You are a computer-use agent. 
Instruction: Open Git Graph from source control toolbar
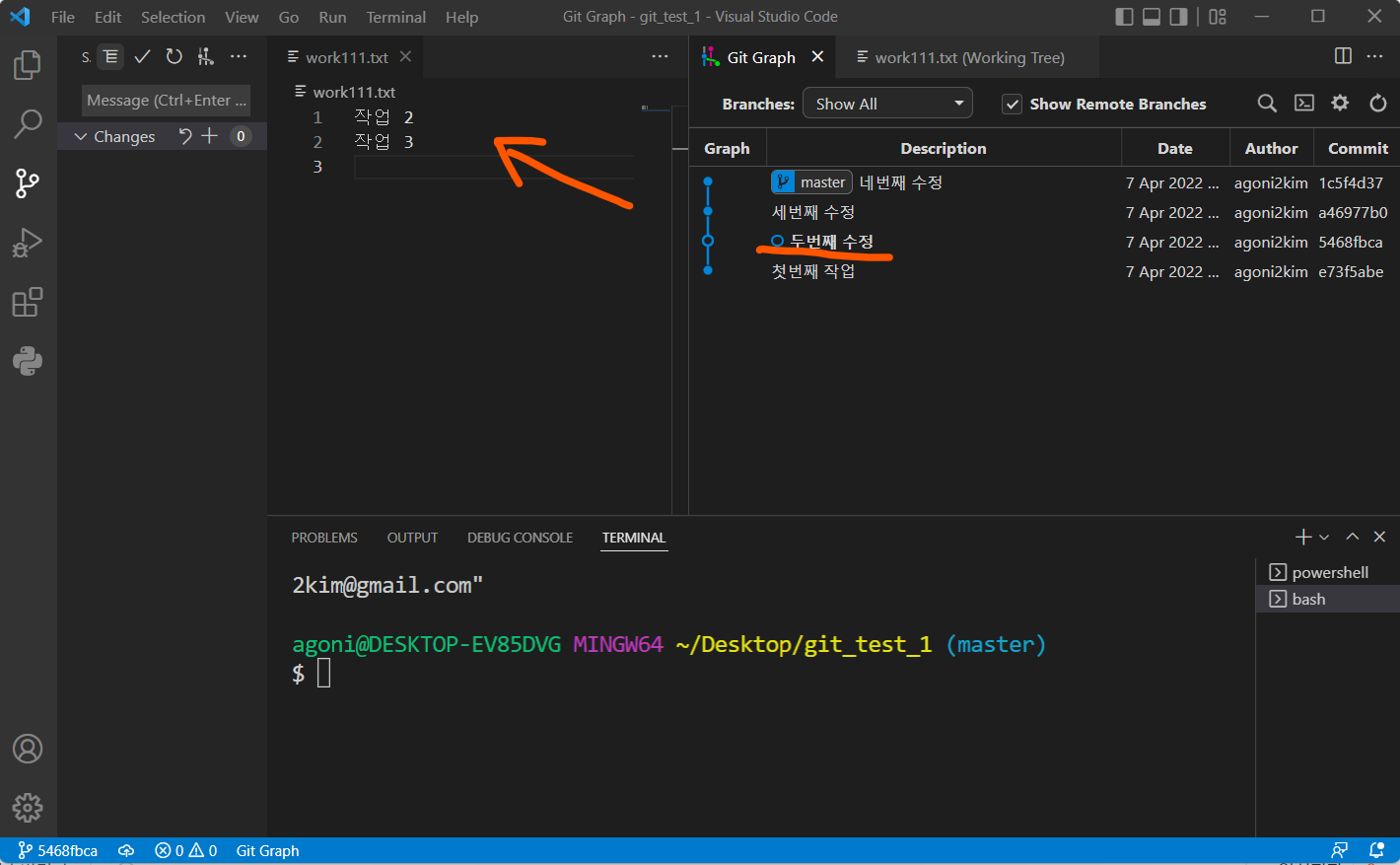point(205,57)
